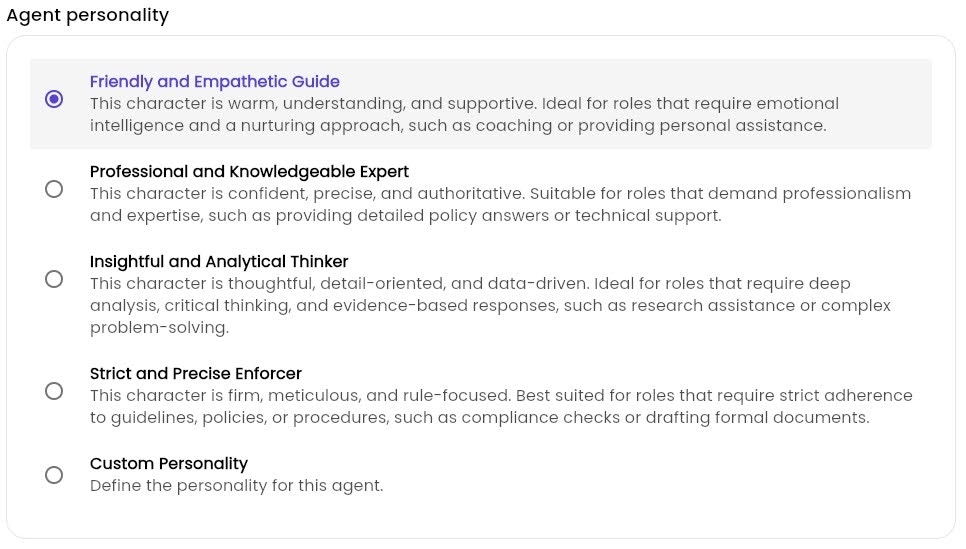Screen dimensions: 966x549
Task: Click the thoughtful, detail-oriented, data-driven description
Action: coord(490,306)
